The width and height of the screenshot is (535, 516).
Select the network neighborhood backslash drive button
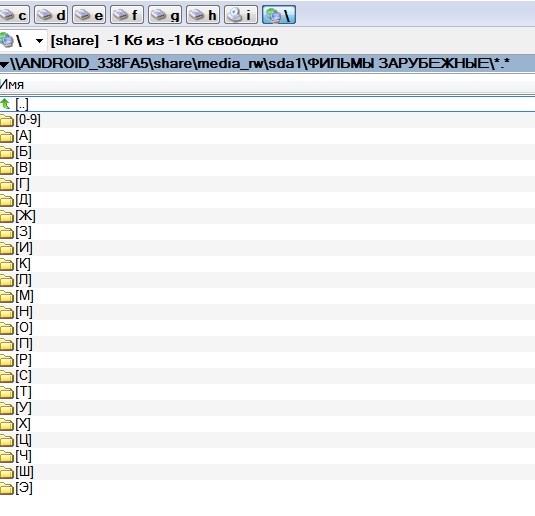279,15
